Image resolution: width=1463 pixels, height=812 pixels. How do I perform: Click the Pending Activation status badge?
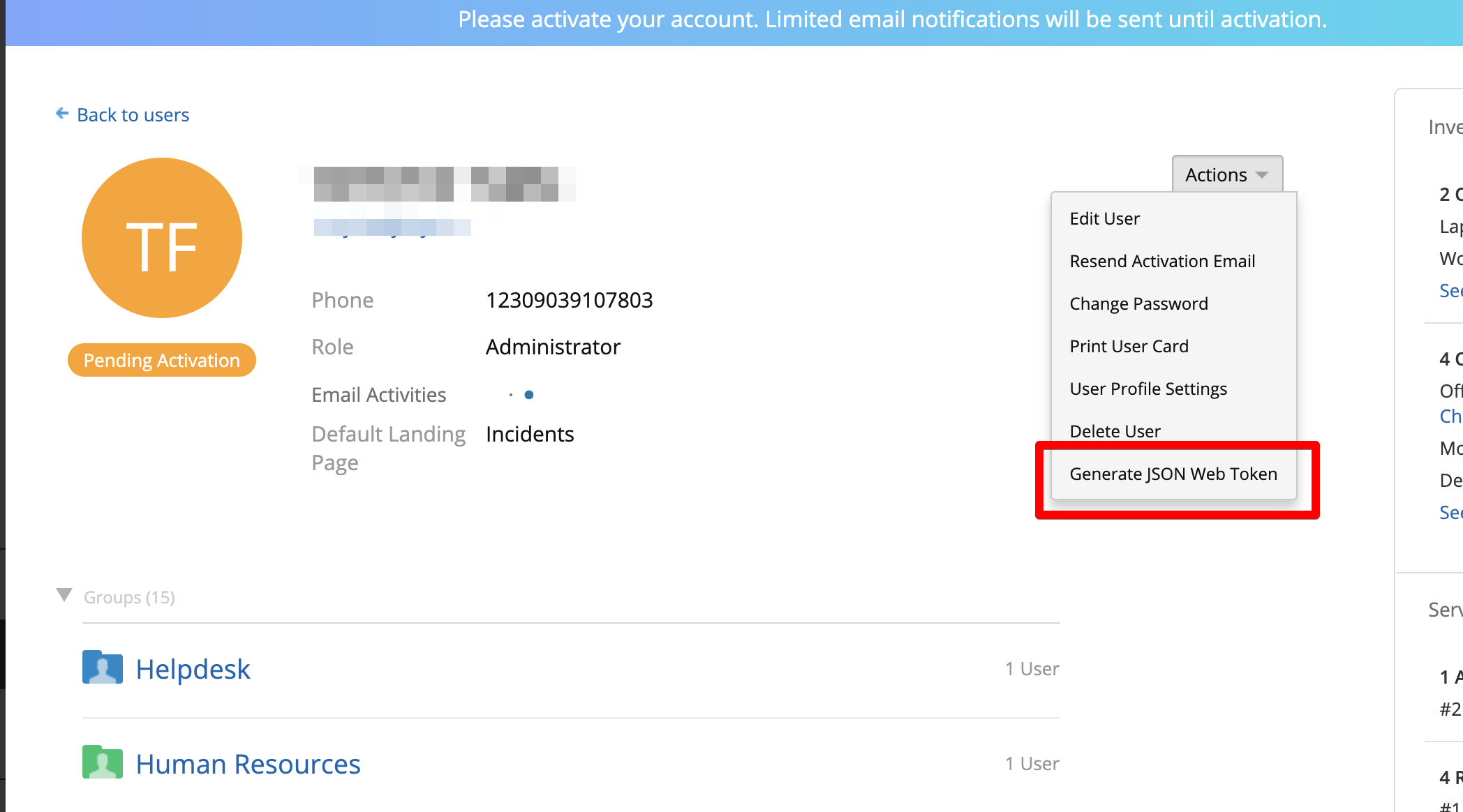point(162,360)
